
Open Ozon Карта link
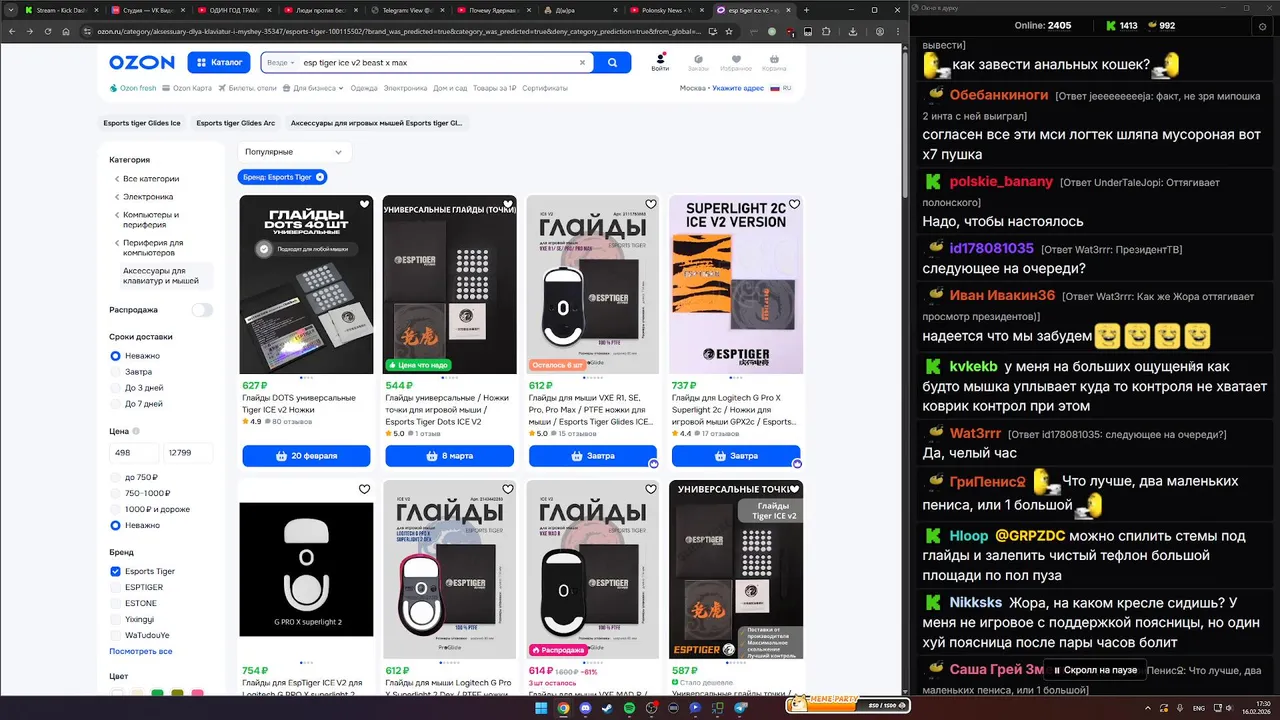(x=188, y=88)
